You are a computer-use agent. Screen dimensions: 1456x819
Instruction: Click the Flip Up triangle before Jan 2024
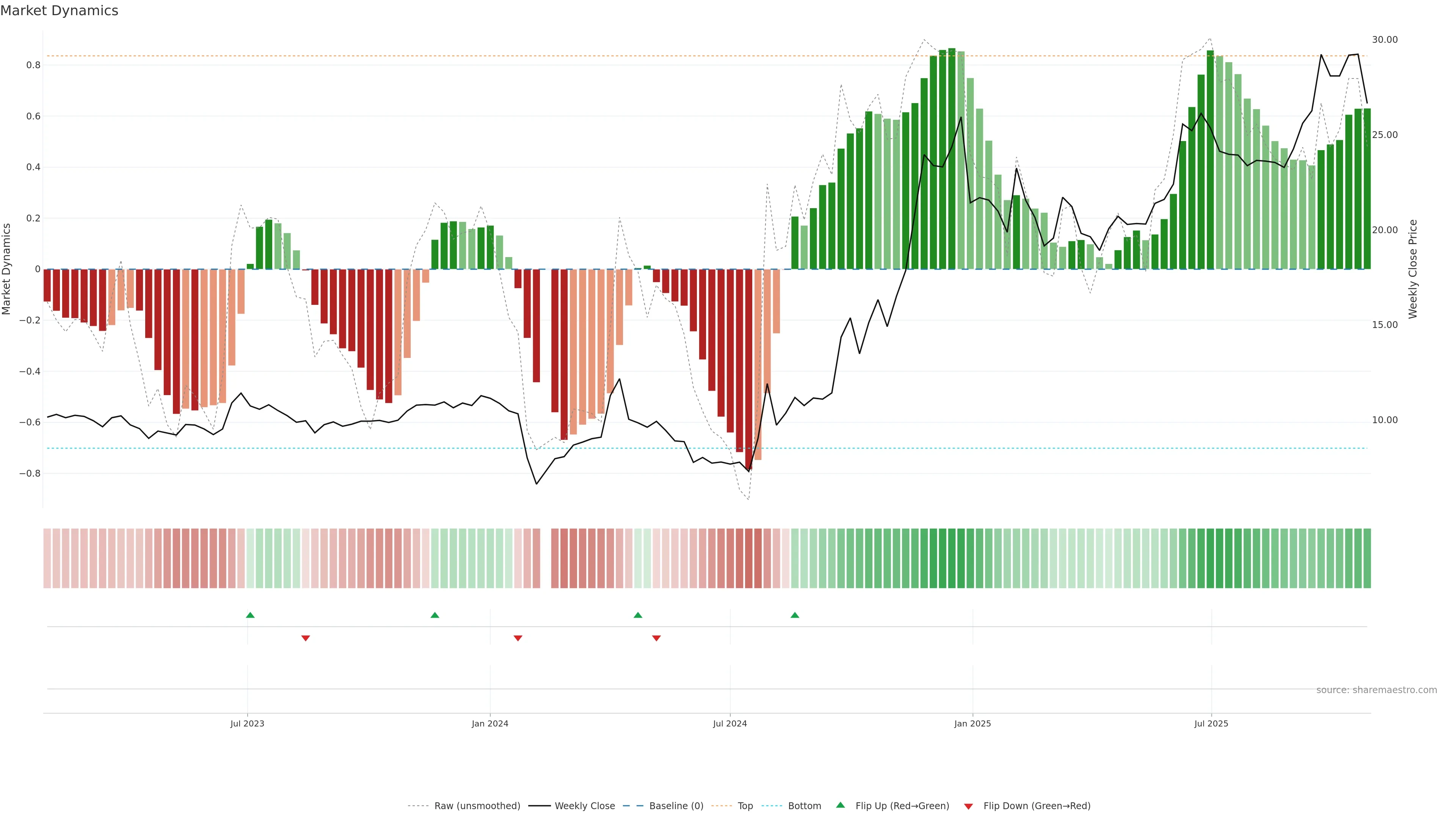[x=435, y=615]
